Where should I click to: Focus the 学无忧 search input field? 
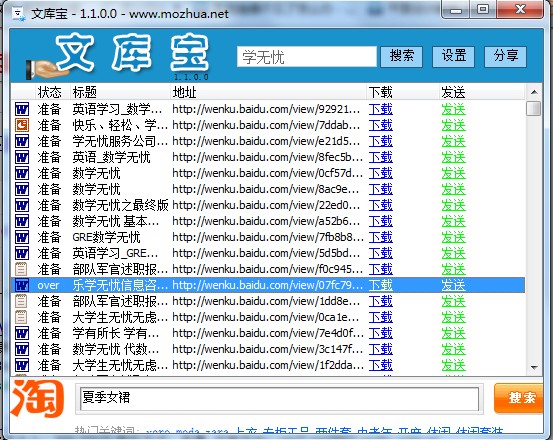307,57
